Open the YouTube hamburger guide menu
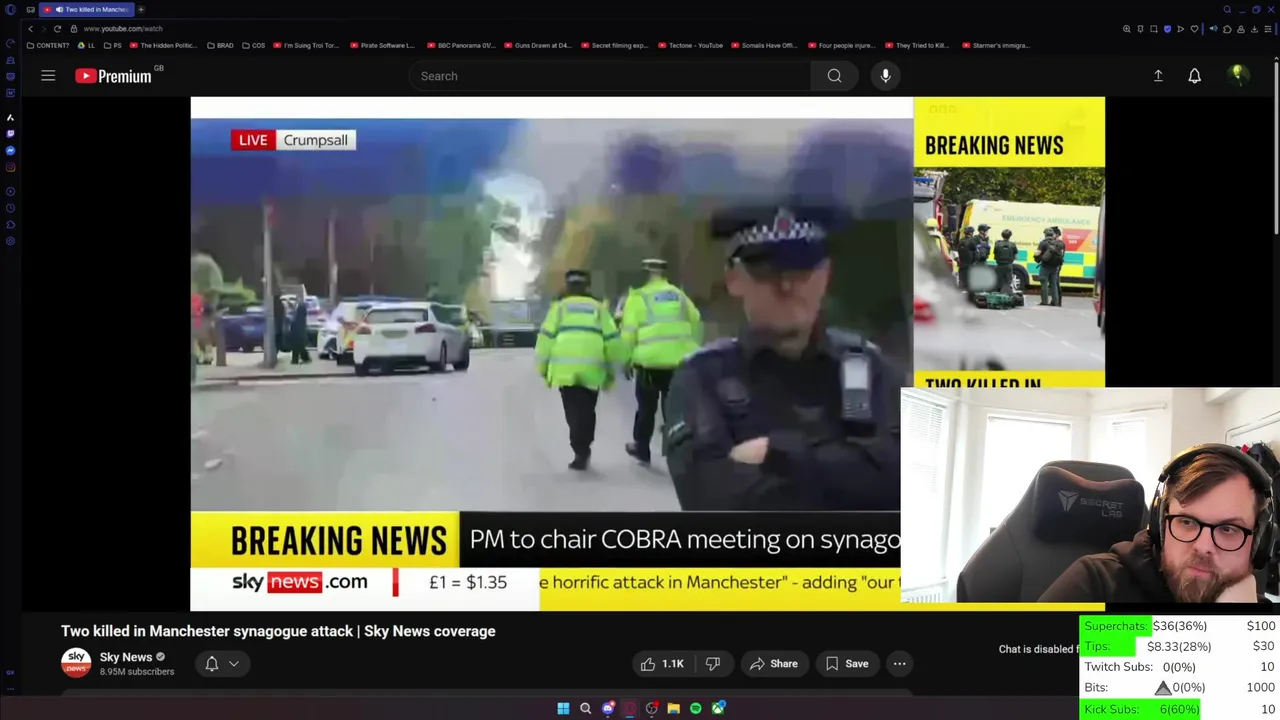The height and width of the screenshot is (720, 1280). pyautogui.click(x=48, y=76)
